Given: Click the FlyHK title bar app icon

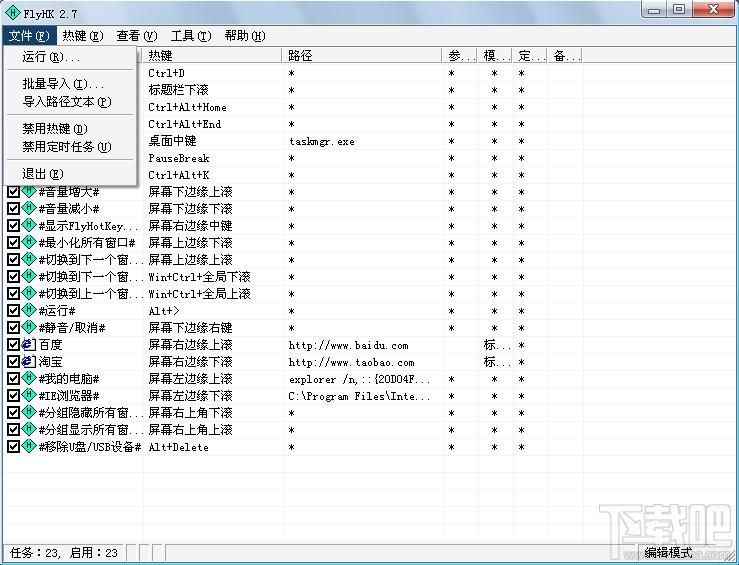Looking at the screenshot, I should point(14,13).
